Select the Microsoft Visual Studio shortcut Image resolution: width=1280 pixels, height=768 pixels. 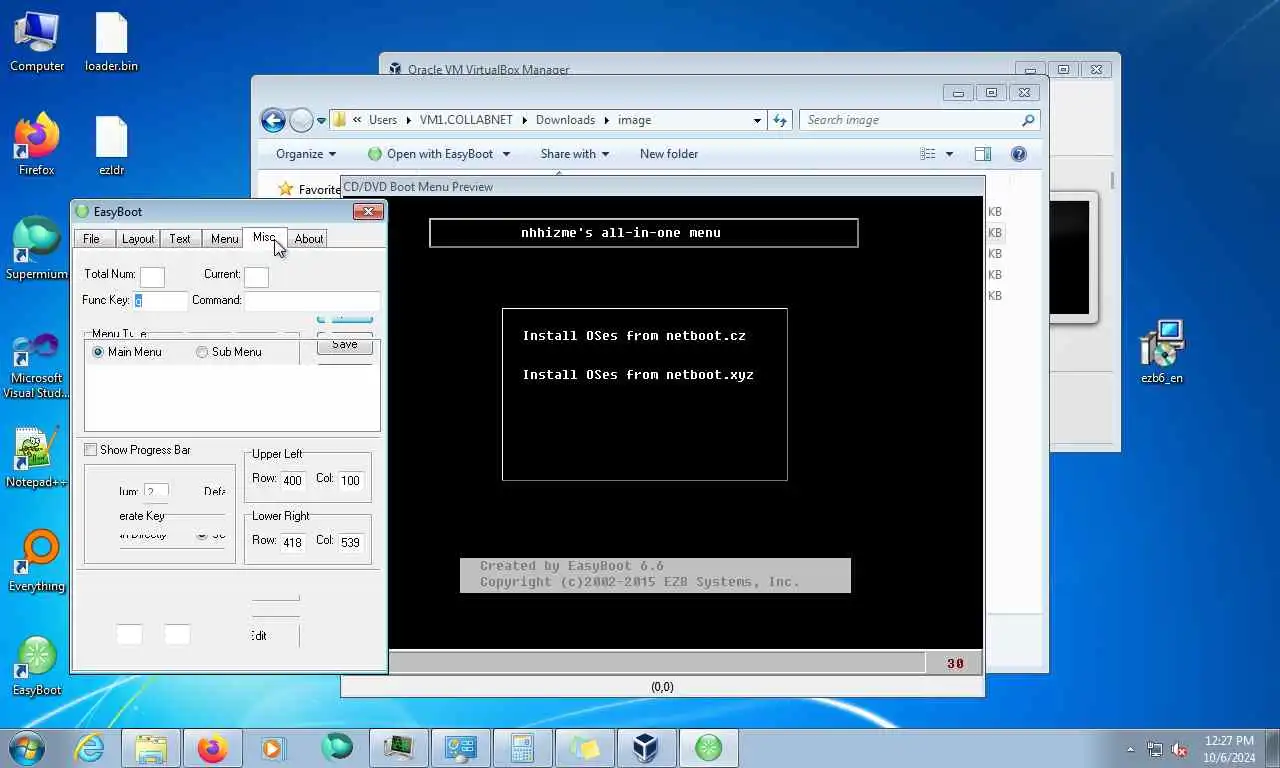pyautogui.click(x=37, y=366)
